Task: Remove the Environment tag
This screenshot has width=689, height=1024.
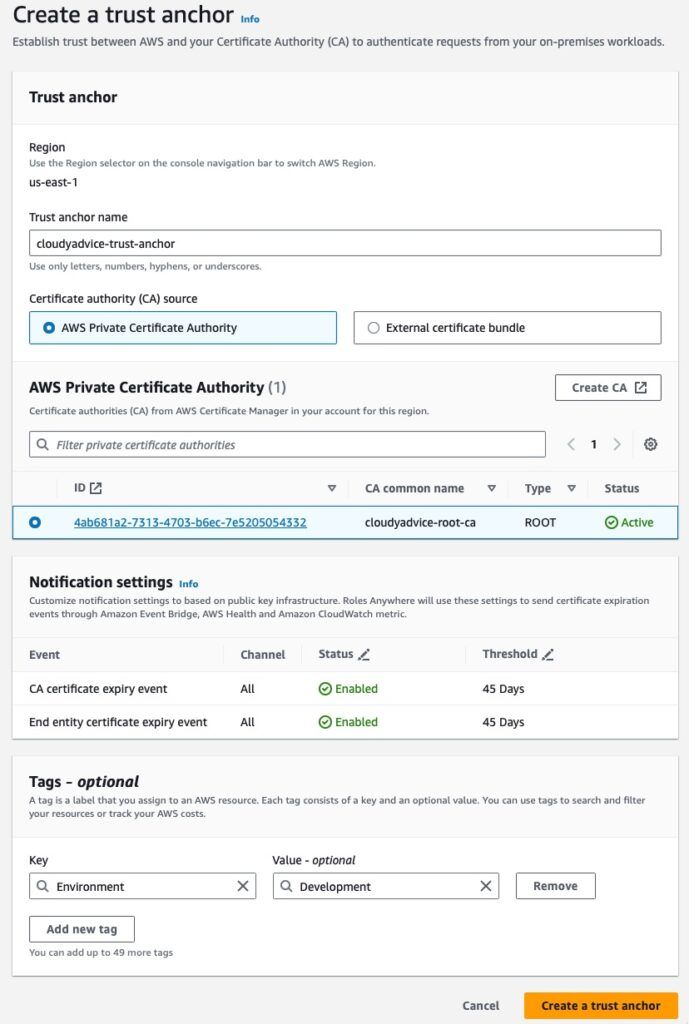Action: 556,886
